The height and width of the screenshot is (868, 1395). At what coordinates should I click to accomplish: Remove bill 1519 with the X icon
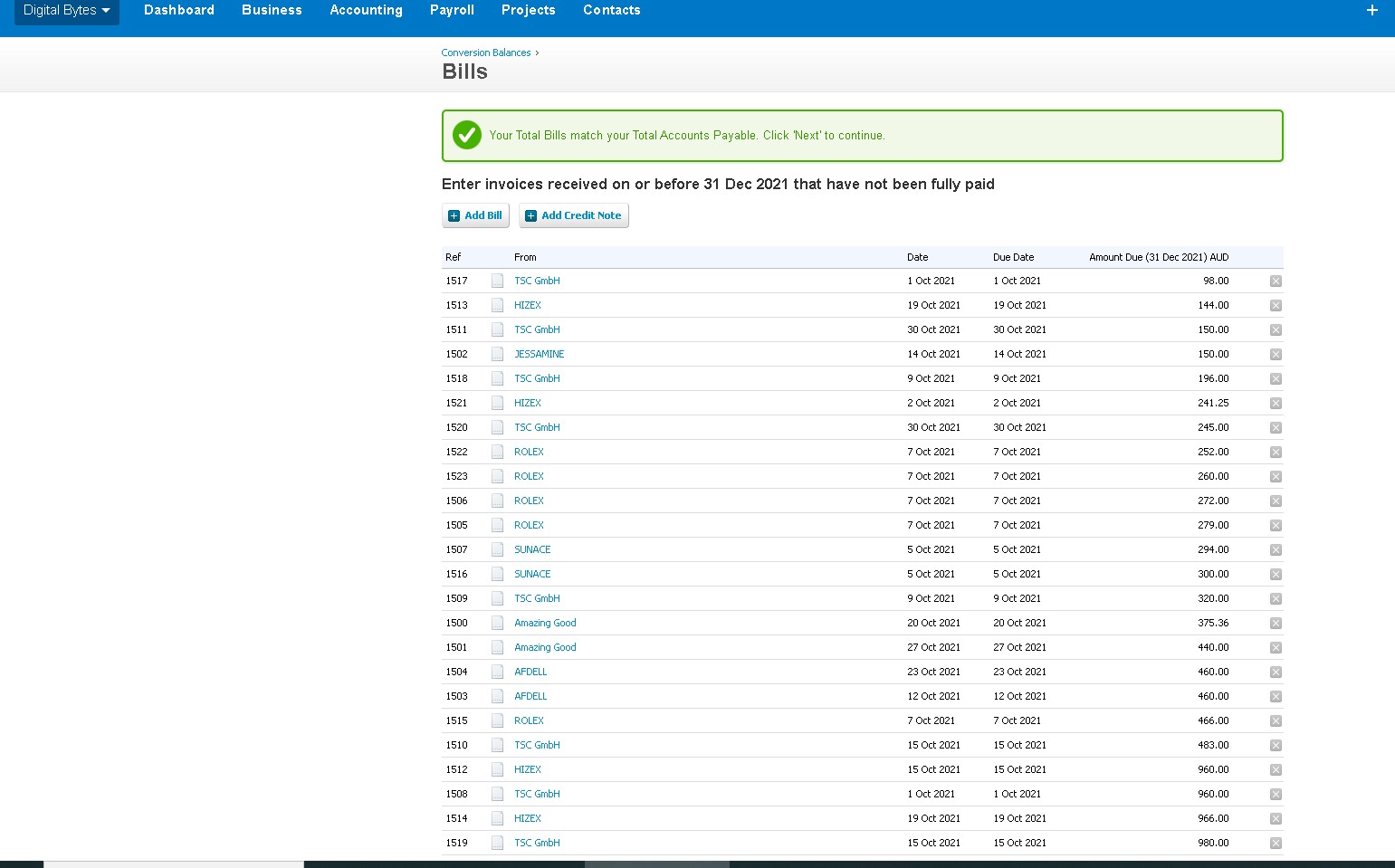tap(1276, 844)
